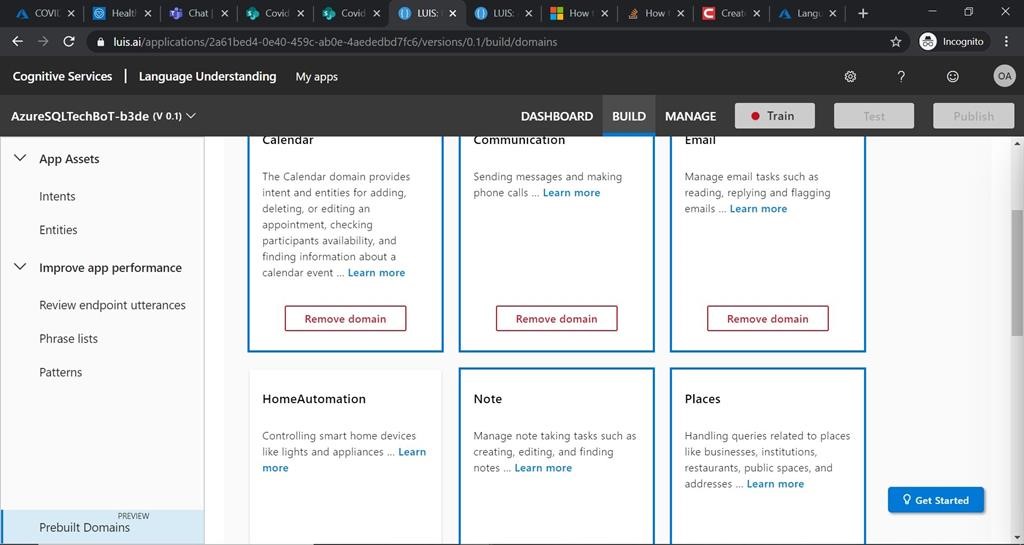The image size is (1024, 545).
Task: Bookmark this page with the star icon
Action: 895,42
